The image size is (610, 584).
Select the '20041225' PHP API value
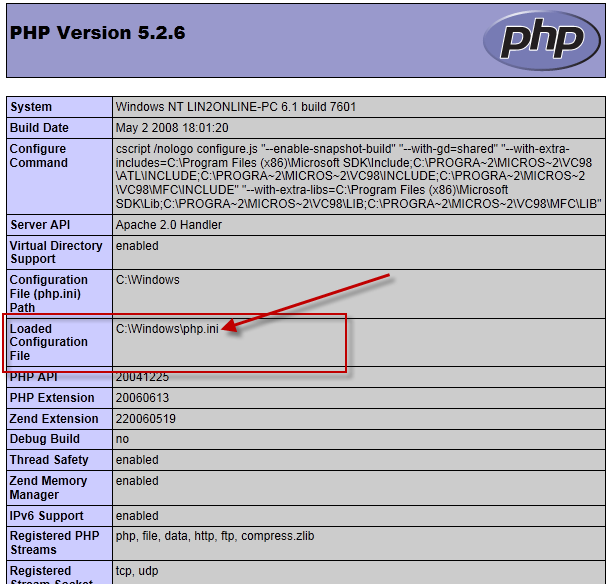[142, 377]
